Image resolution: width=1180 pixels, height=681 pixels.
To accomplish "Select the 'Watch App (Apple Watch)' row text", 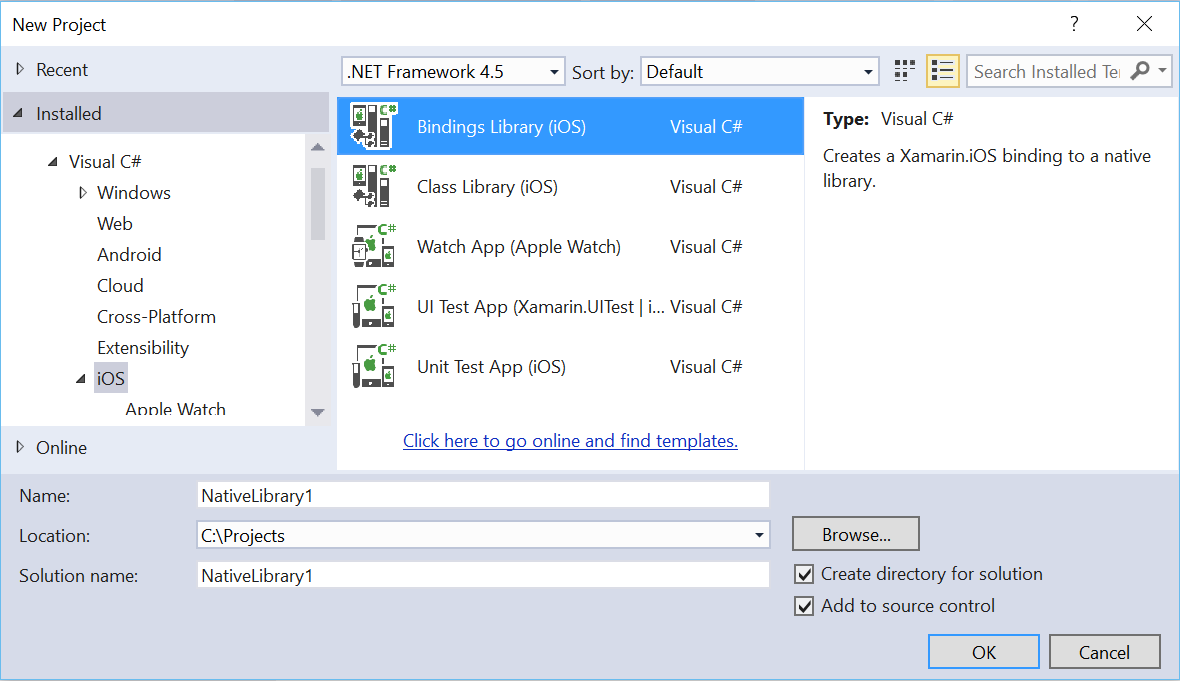I will click(519, 247).
